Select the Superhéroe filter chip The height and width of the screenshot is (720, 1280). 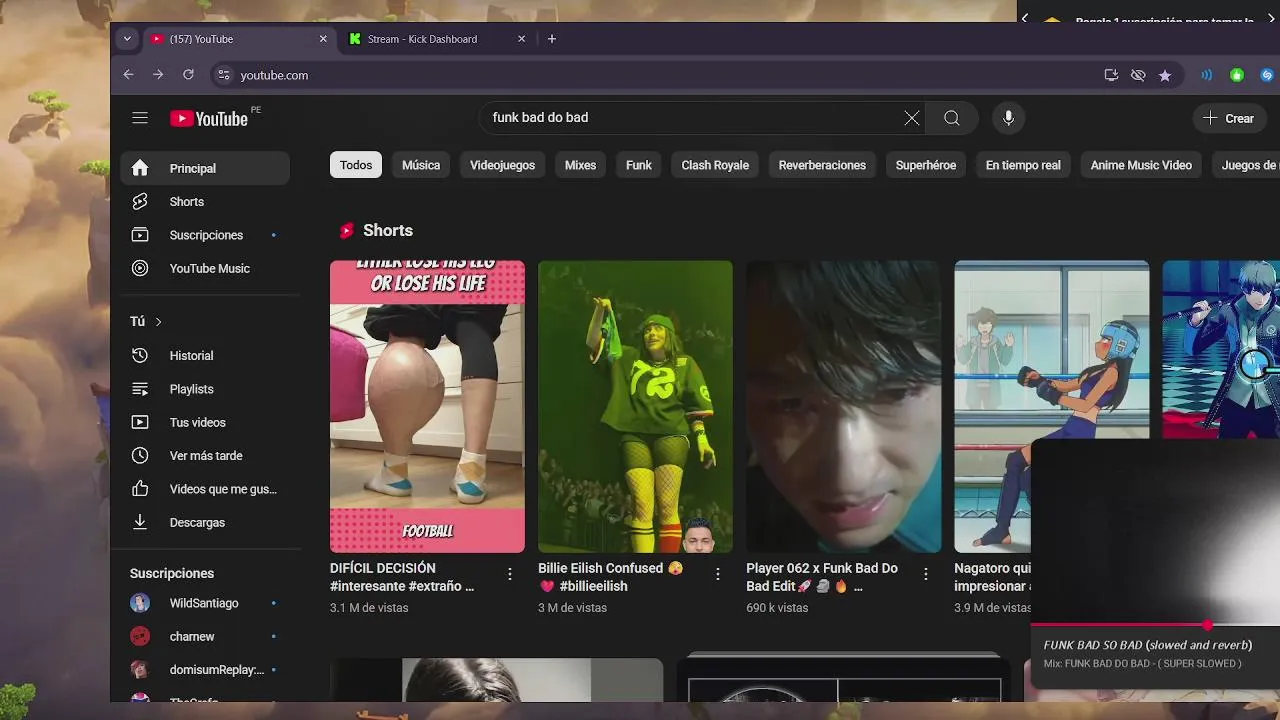point(926,165)
